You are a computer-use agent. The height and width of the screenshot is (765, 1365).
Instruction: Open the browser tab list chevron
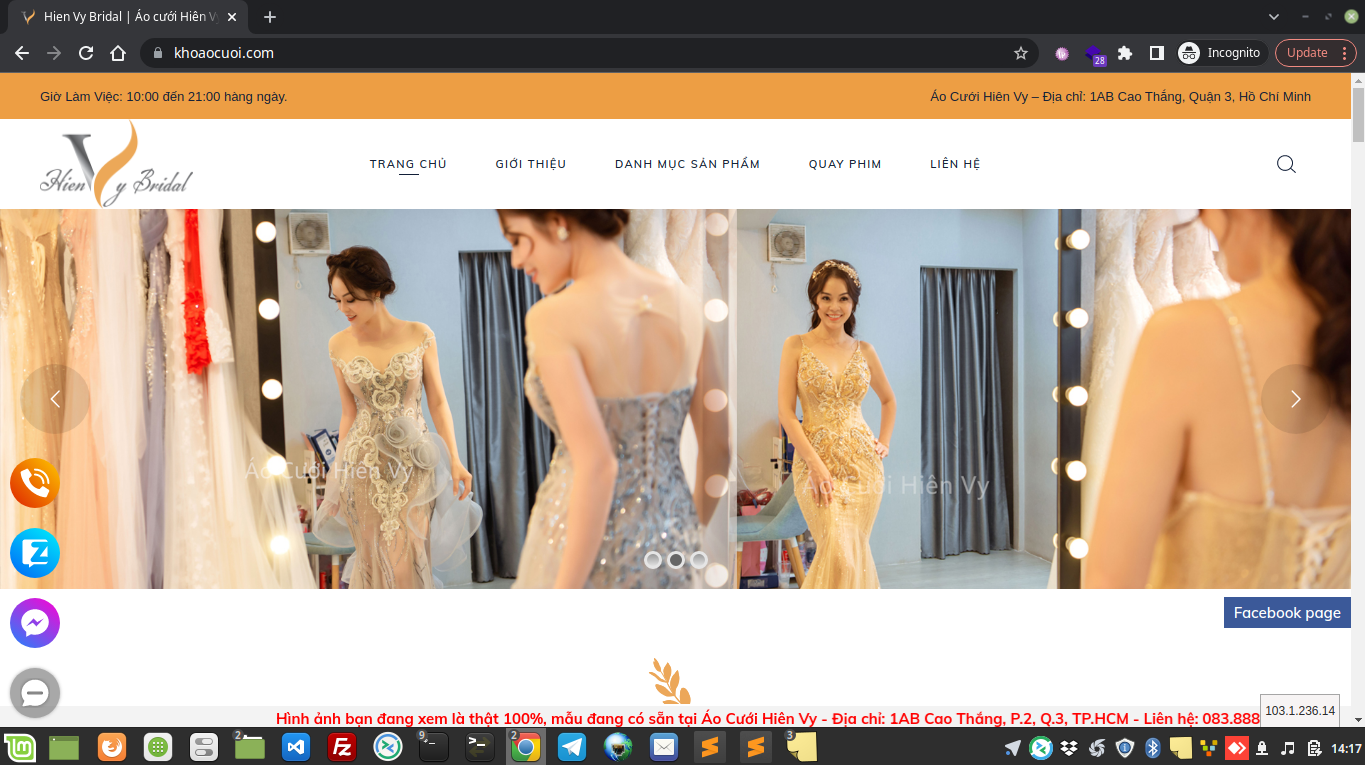[x=1274, y=16]
